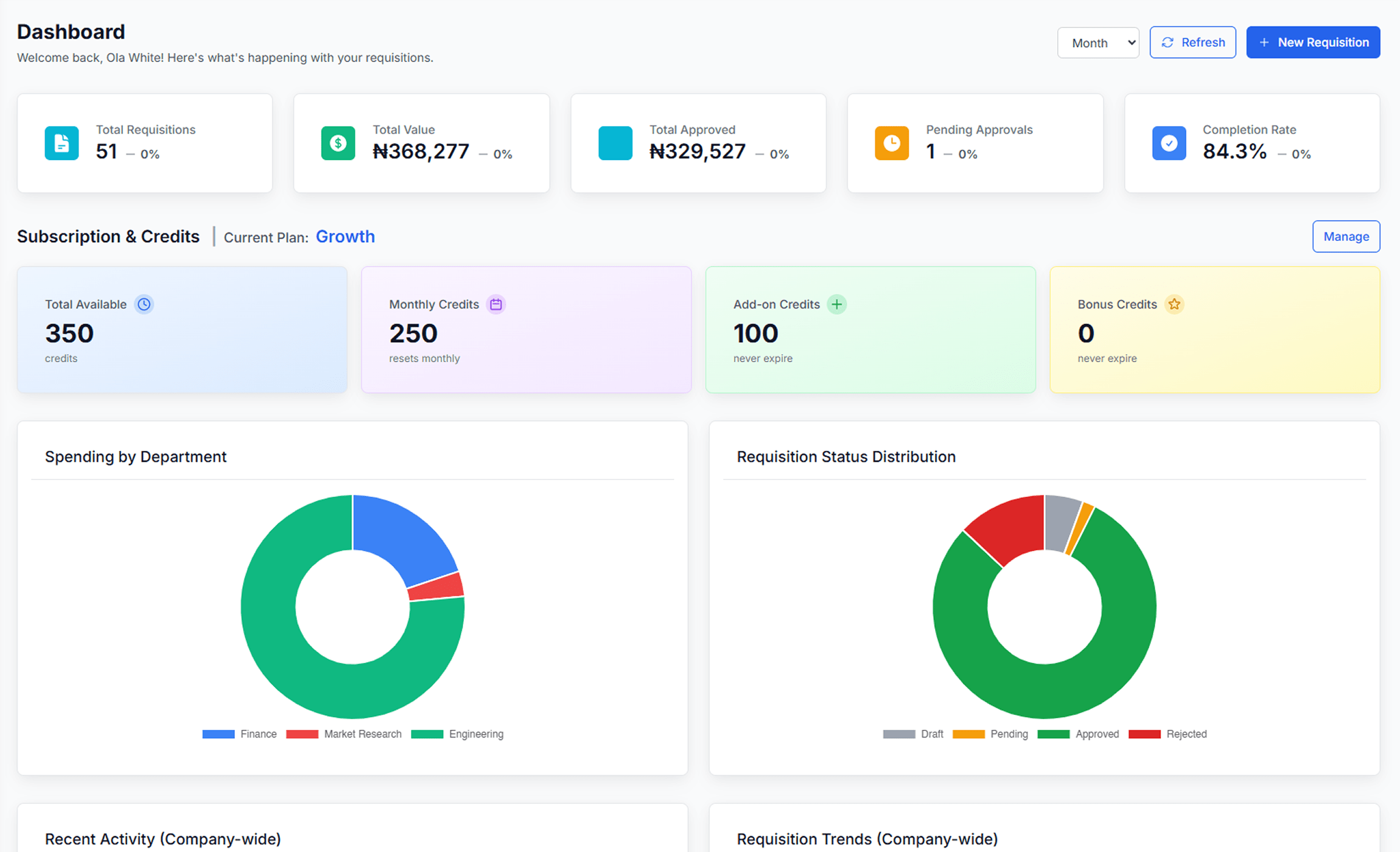Click the teal icon on Total Approved card
This screenshot has height=852, width=1400.
click(x=615, y=143)
